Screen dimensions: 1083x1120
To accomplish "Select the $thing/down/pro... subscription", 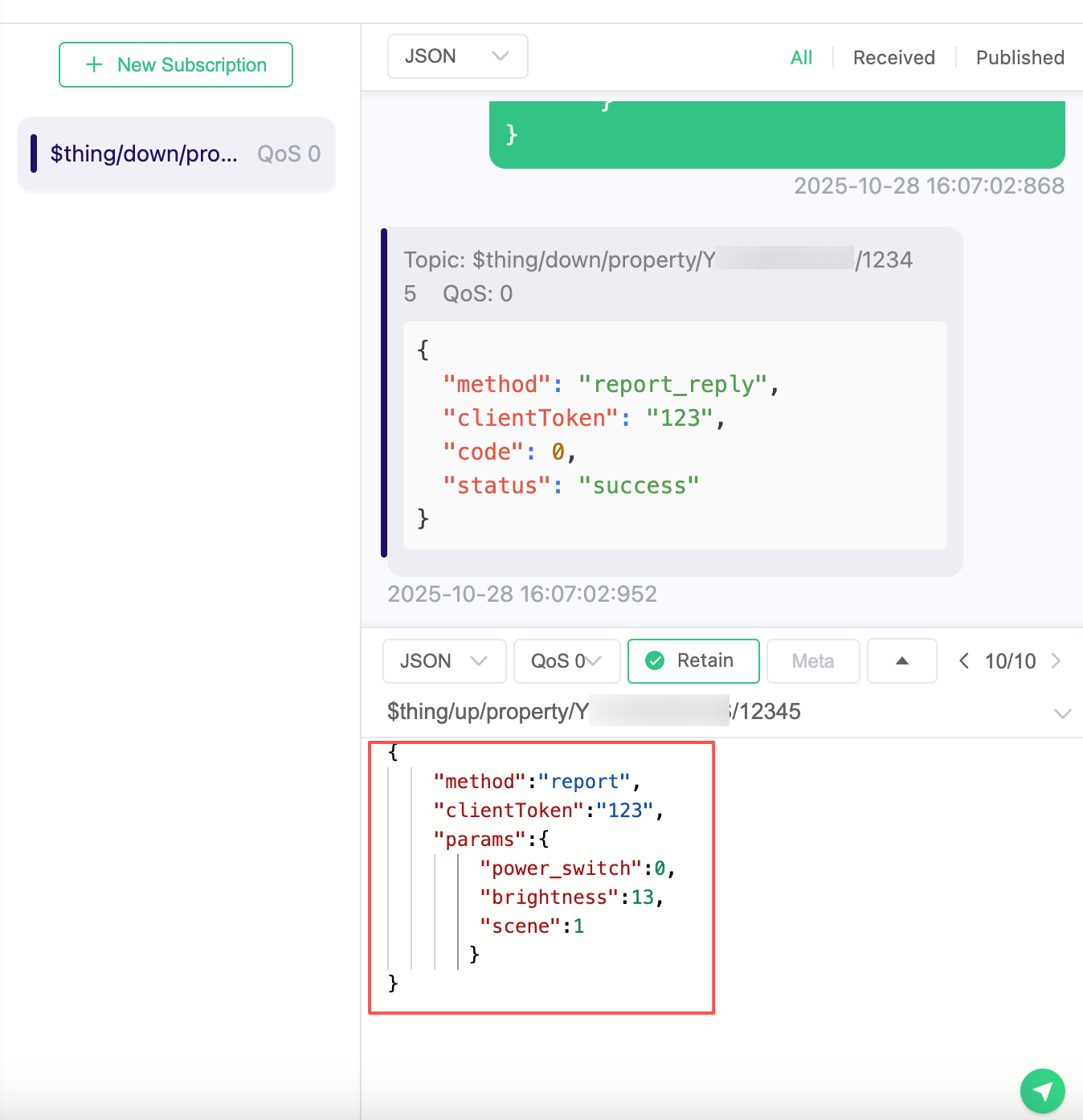I will tap(176, 154).
